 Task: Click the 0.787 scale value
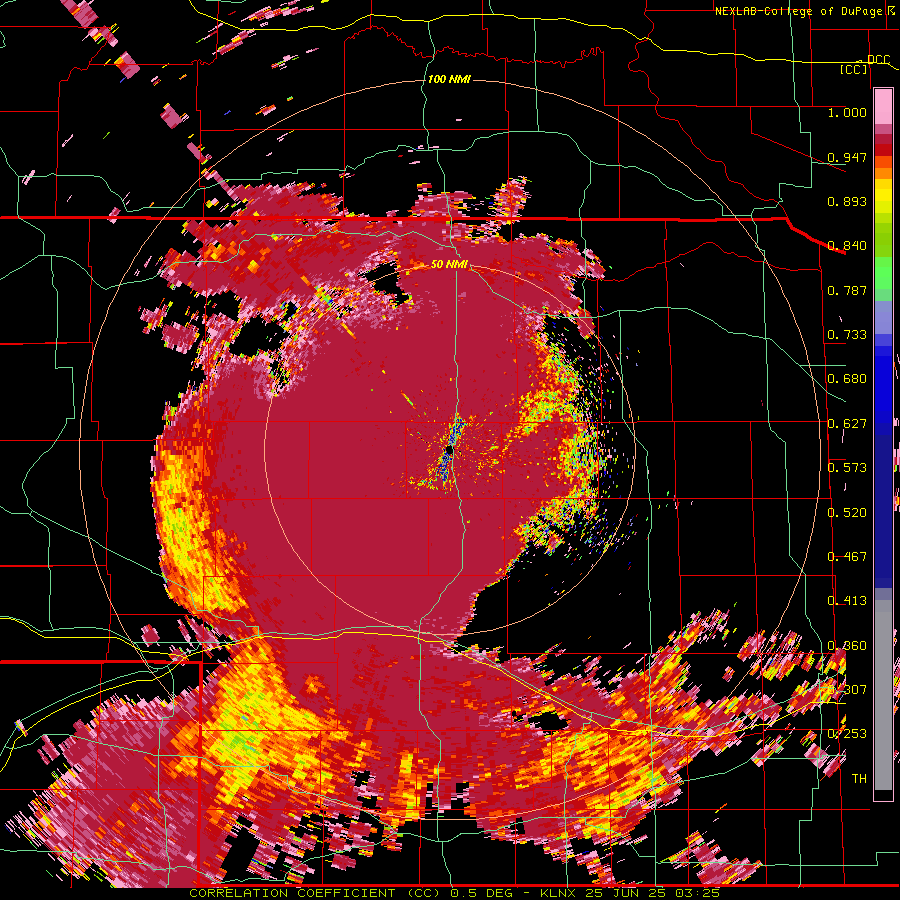click(847, 290)
